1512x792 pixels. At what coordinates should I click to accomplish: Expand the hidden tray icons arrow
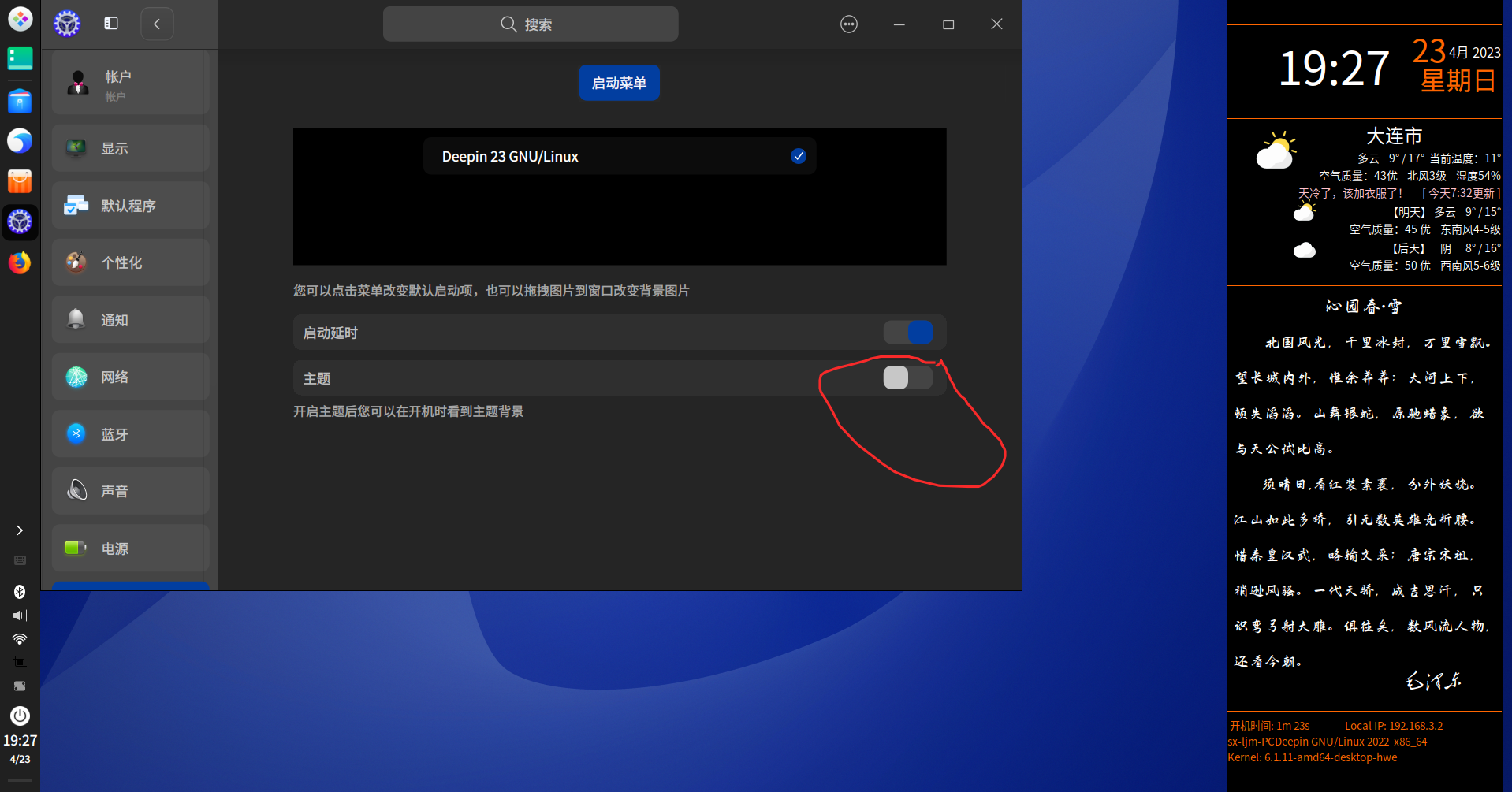point(19,530)
